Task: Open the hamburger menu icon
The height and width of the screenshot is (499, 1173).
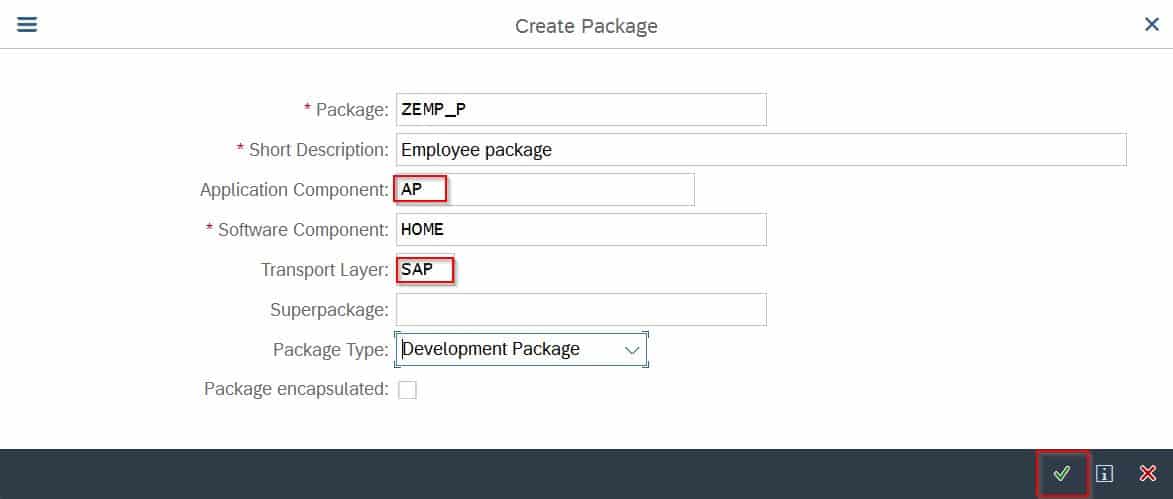Action: (27, 25)
